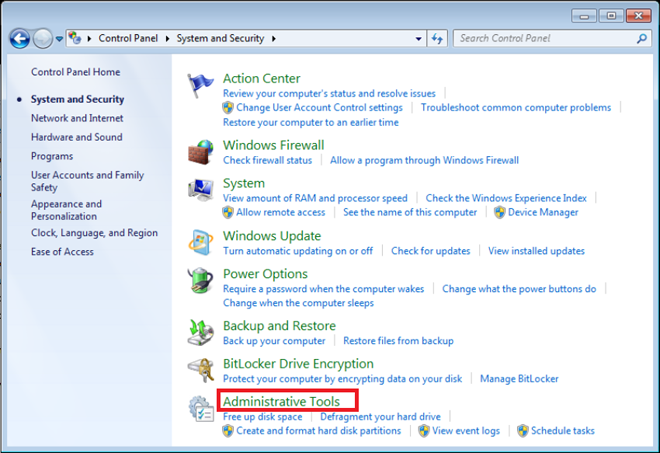Open the System heading link
The height and width of the screenshot is (453, 660).
(x=244, y=184)
